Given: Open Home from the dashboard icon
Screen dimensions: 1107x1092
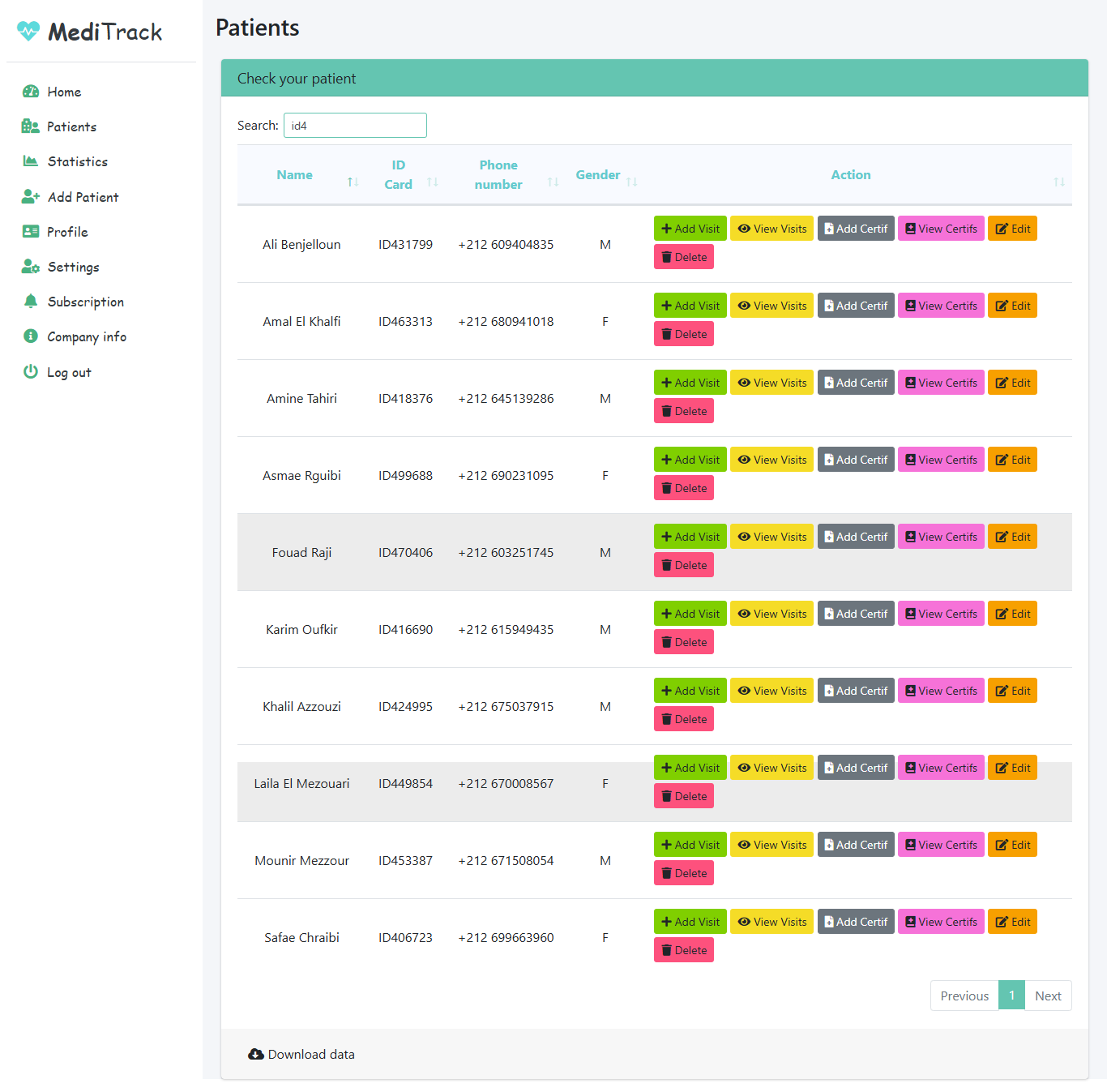Looking at the screenshot, I should tap(31, 92).
